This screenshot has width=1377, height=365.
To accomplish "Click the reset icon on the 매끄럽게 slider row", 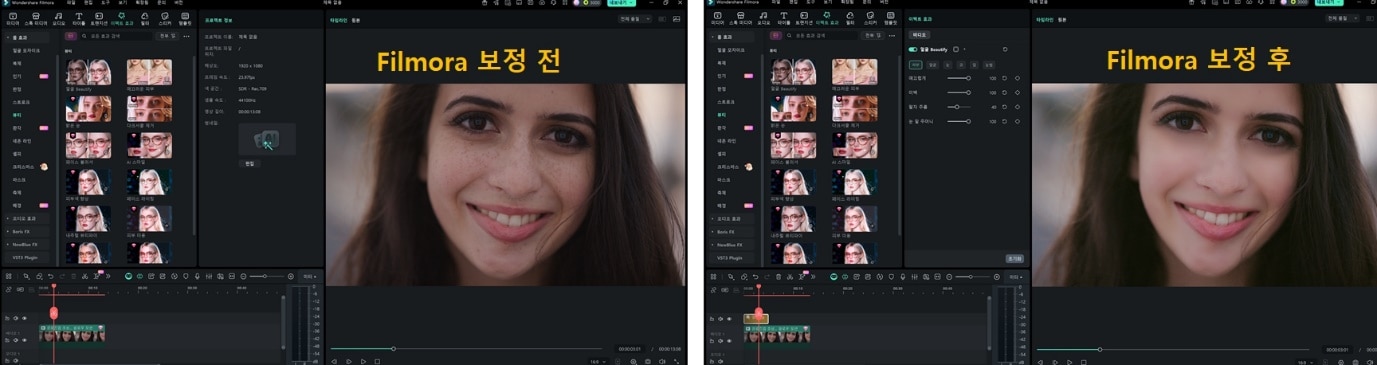I will (x=1004, y=78).
